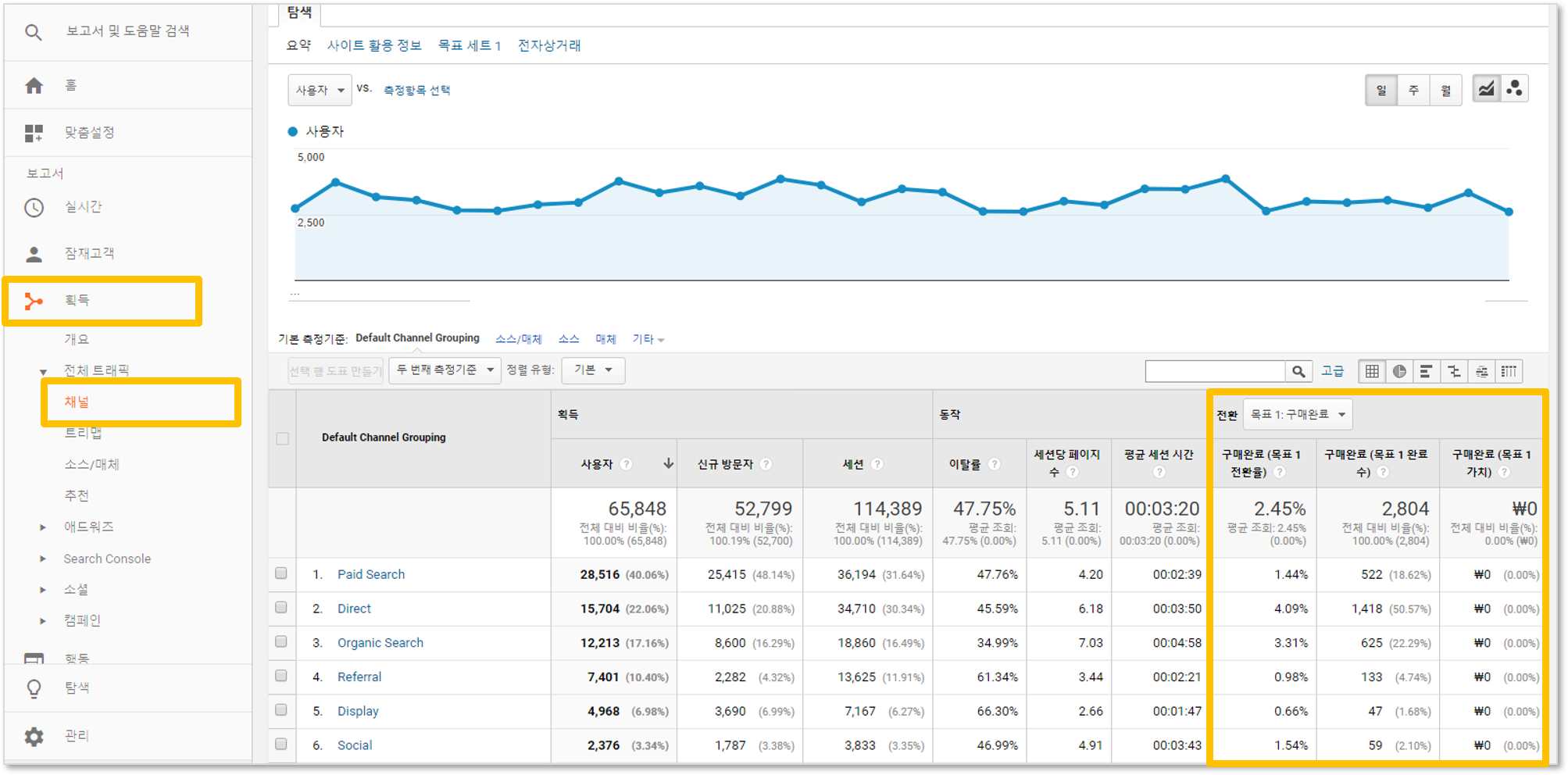Open the 목표 1: 구매완료 goal dropdown
The width and height of the screenshot is (1568, 775).
click(x=1297, y=414)
